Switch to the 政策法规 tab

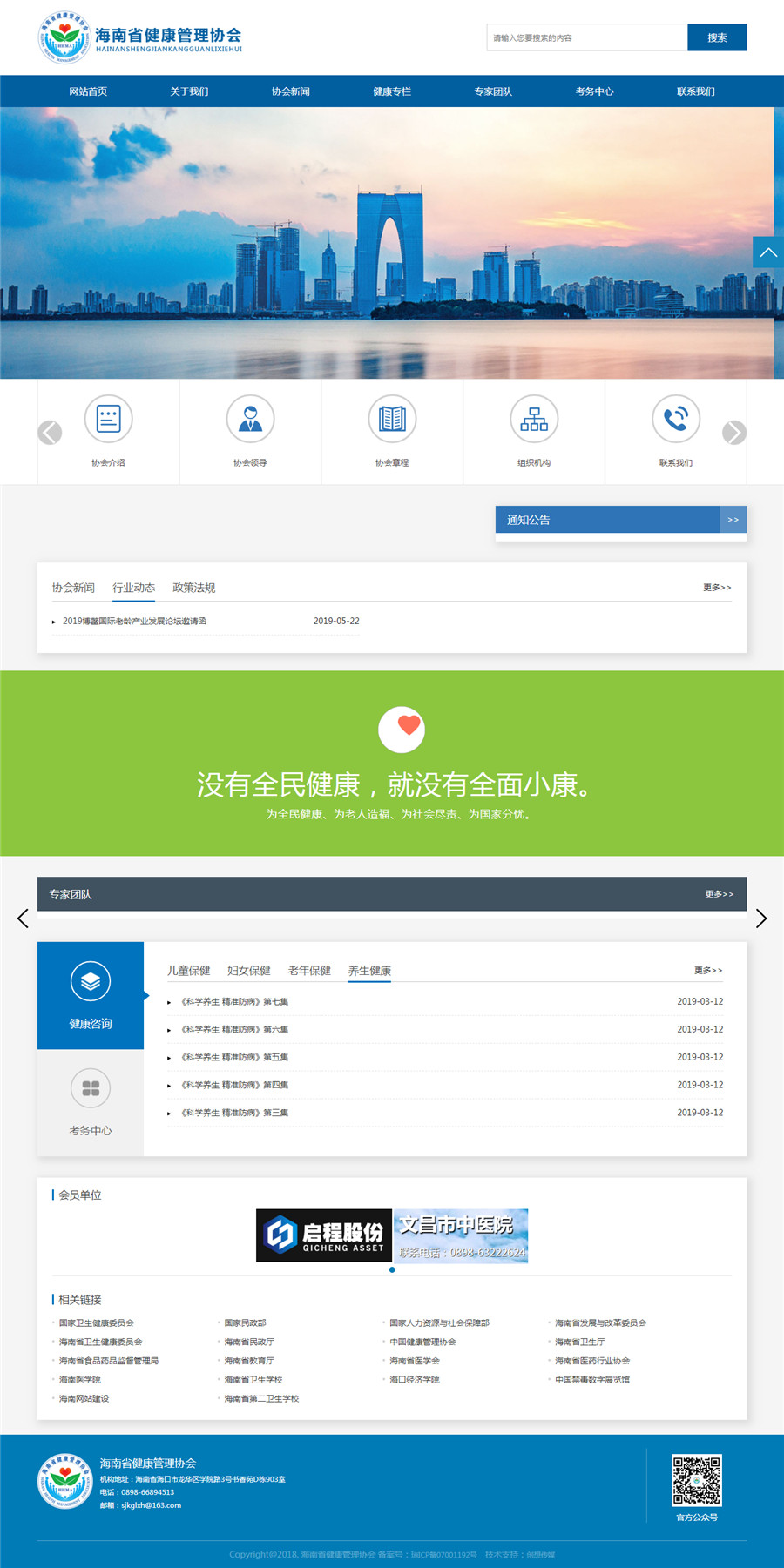[x=193, y=588]
